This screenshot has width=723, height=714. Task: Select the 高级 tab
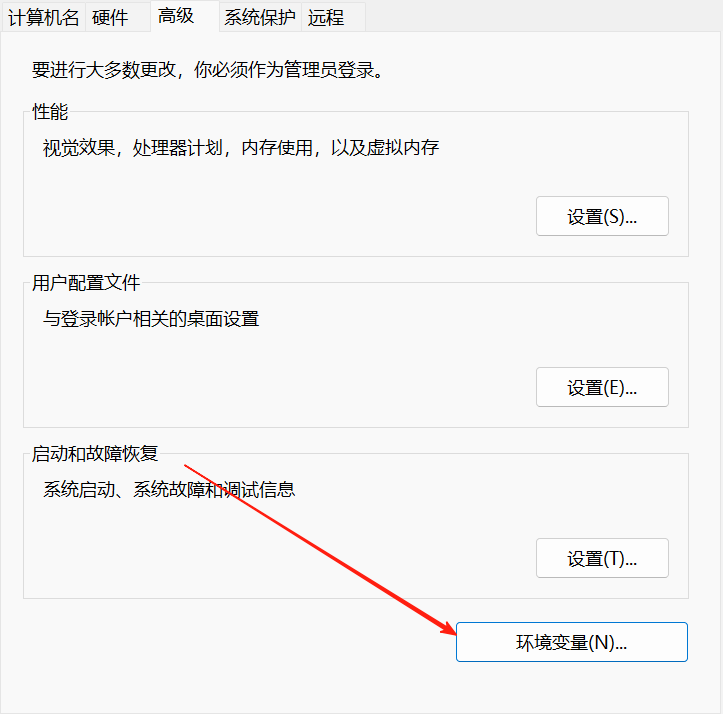coord(184,16)
